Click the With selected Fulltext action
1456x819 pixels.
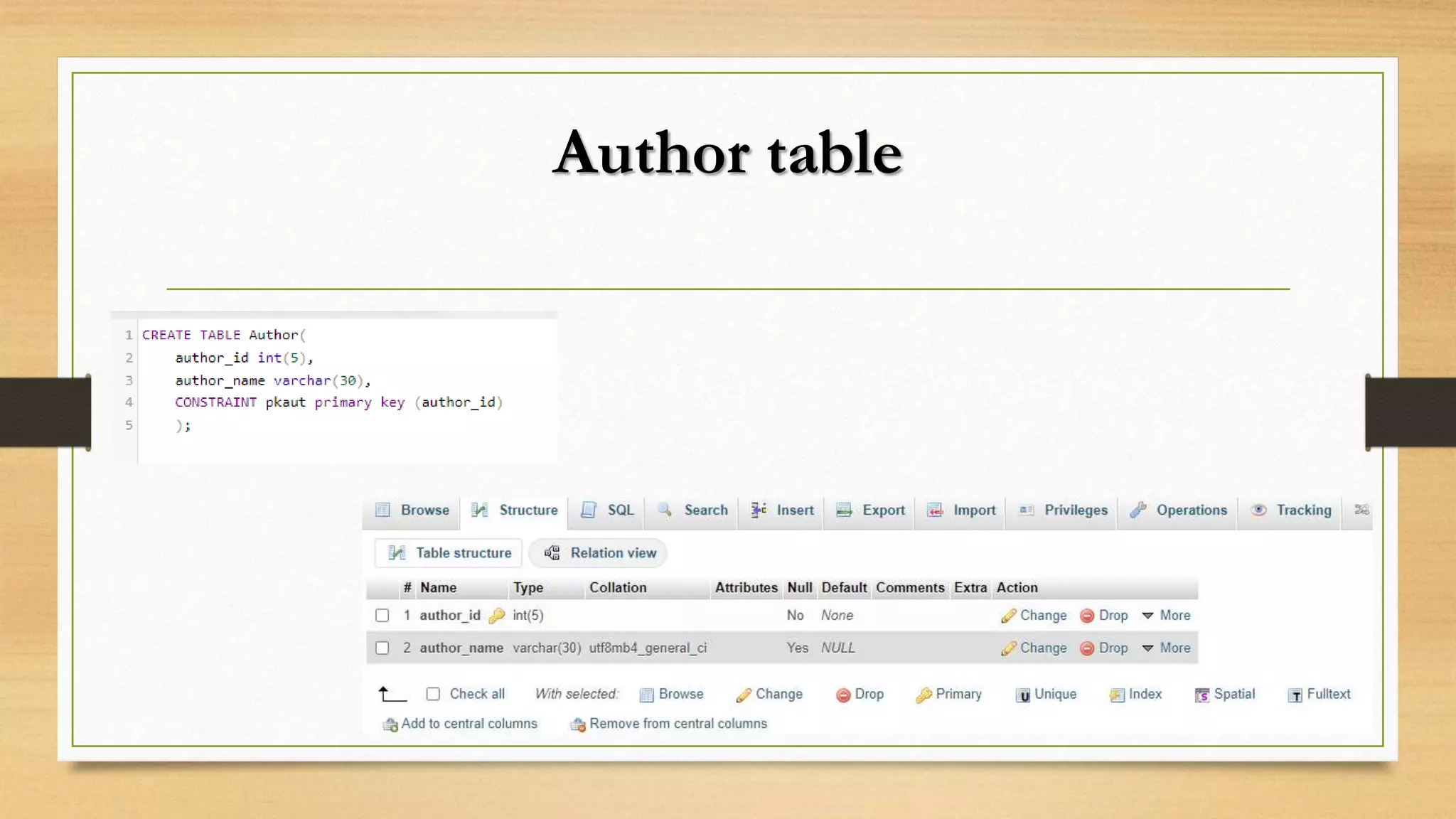click(1319, 695)
